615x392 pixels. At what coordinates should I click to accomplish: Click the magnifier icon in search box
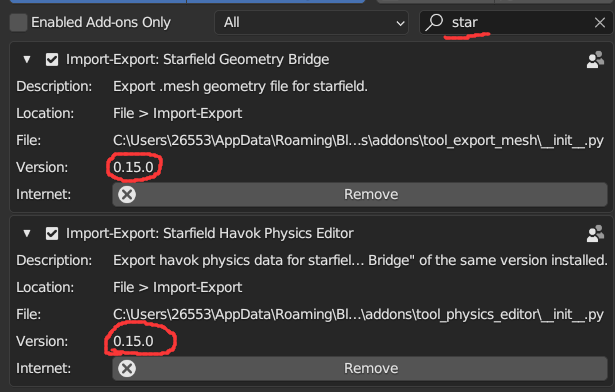[434, 22]
